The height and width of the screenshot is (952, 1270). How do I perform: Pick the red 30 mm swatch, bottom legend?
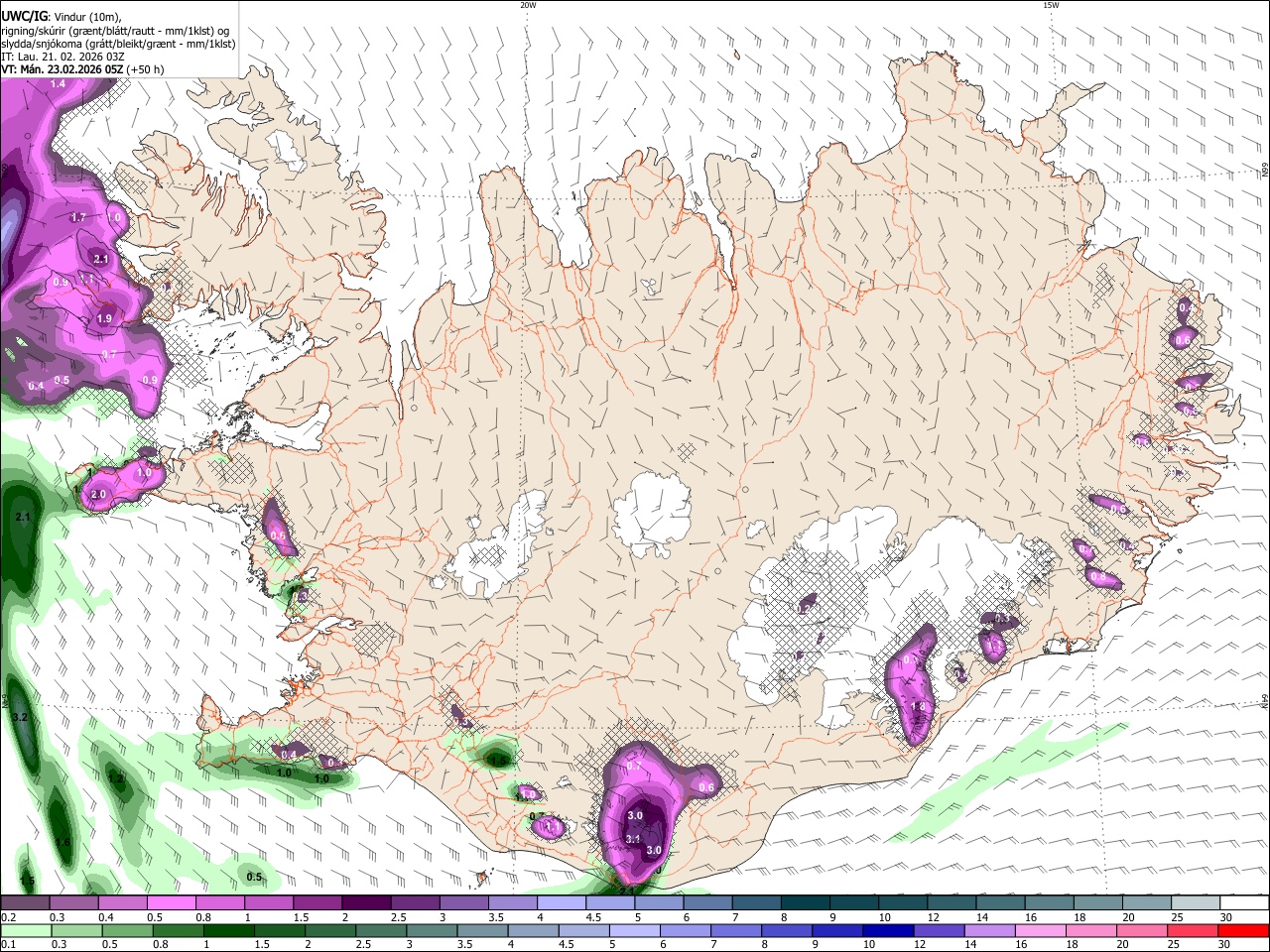[x=1244, y=930]
